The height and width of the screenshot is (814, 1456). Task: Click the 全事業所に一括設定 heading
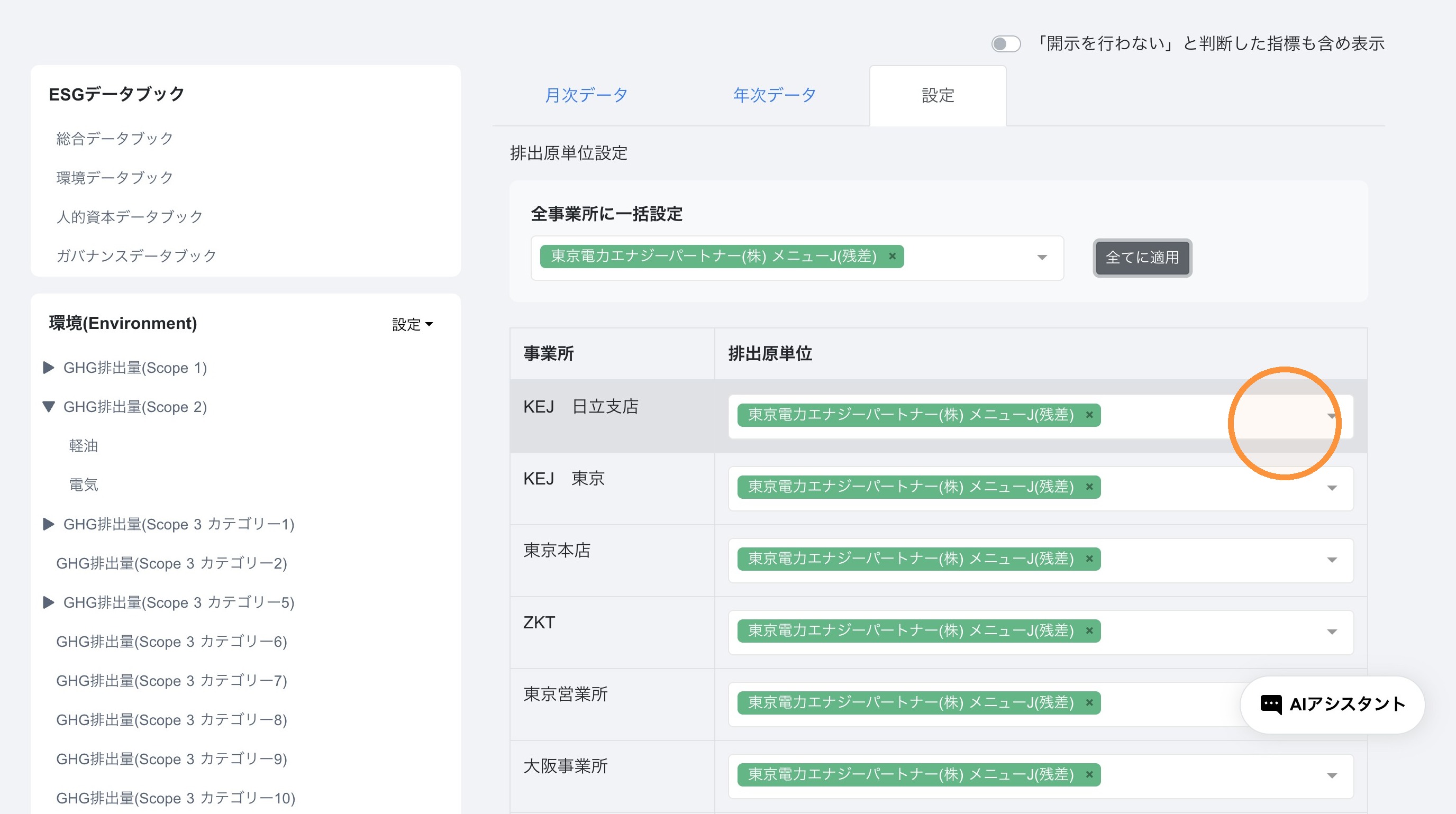pyautogui.click(x=606, y=214)
